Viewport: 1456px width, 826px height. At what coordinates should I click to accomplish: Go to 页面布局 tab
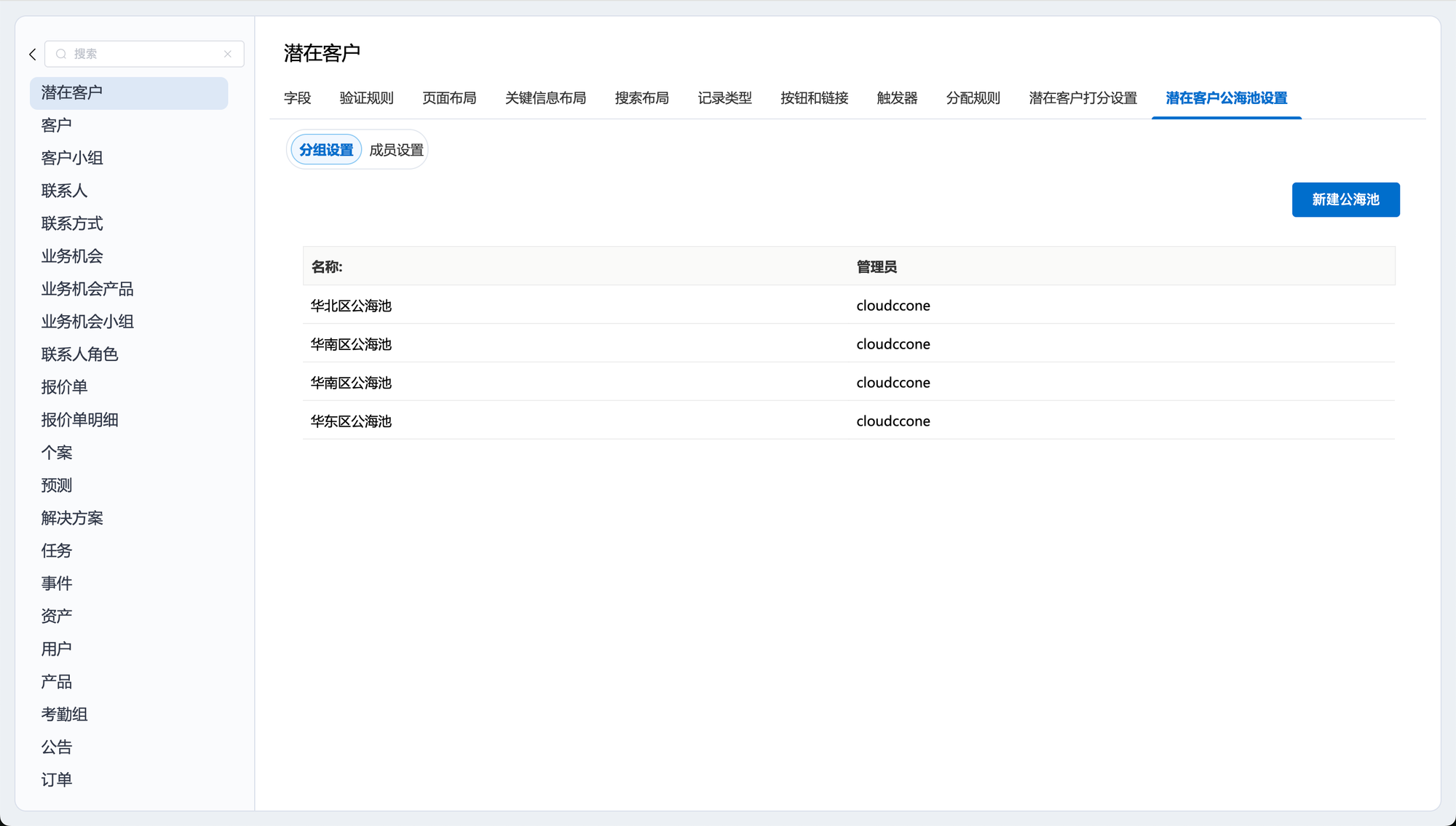449,98
